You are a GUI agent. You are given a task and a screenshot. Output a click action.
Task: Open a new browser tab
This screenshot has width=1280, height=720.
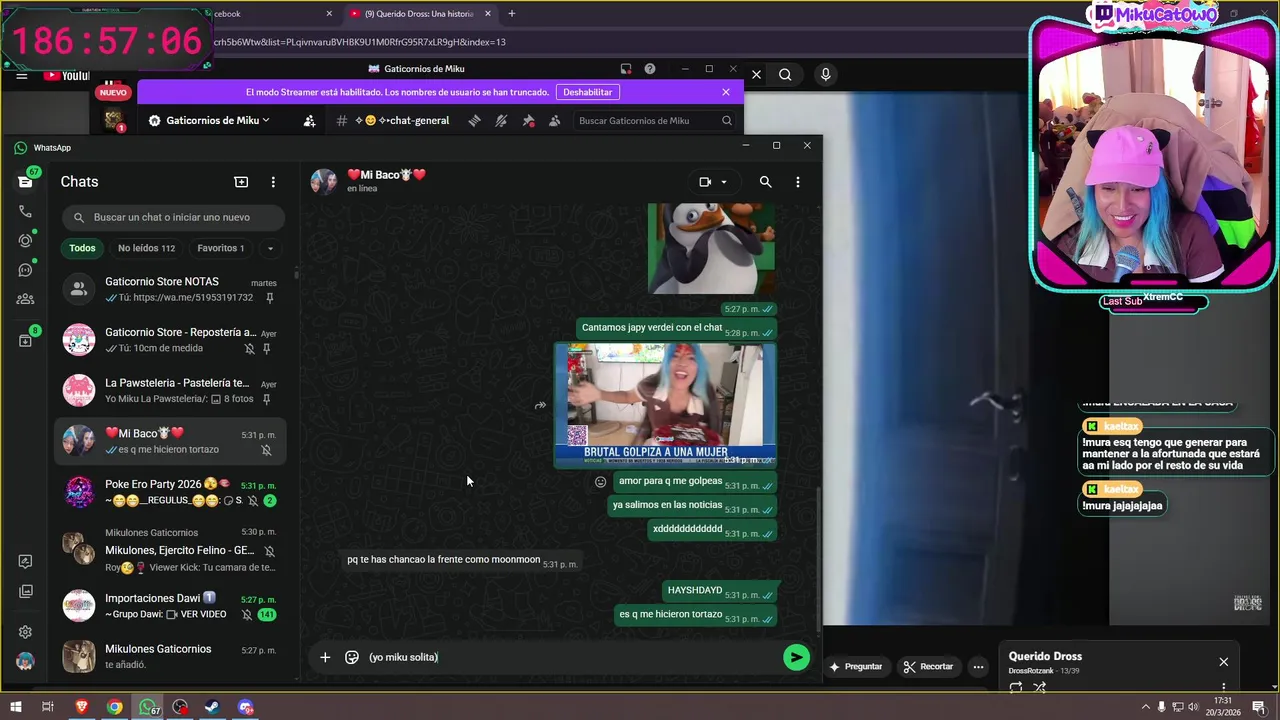click(511, 14)
